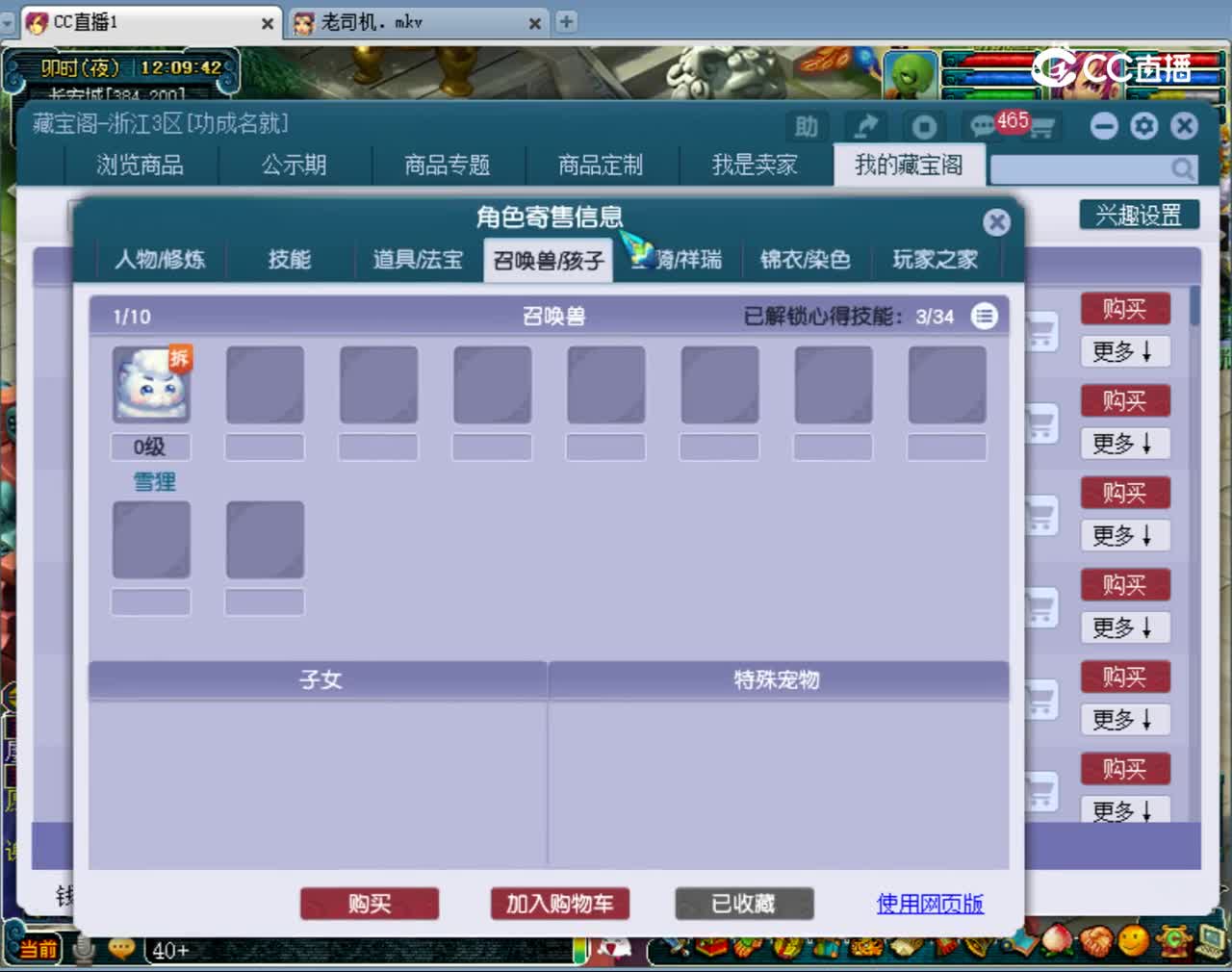Viewport: 1232px width, 972px height.
Task: Switch to 老司机.mkv browser tab
Action: pyautogui.click(x=419, y=23)
